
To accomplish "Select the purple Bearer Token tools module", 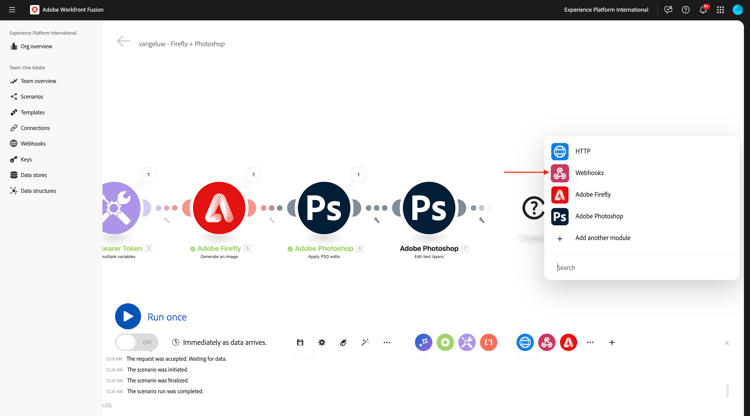I will [119, 208].
